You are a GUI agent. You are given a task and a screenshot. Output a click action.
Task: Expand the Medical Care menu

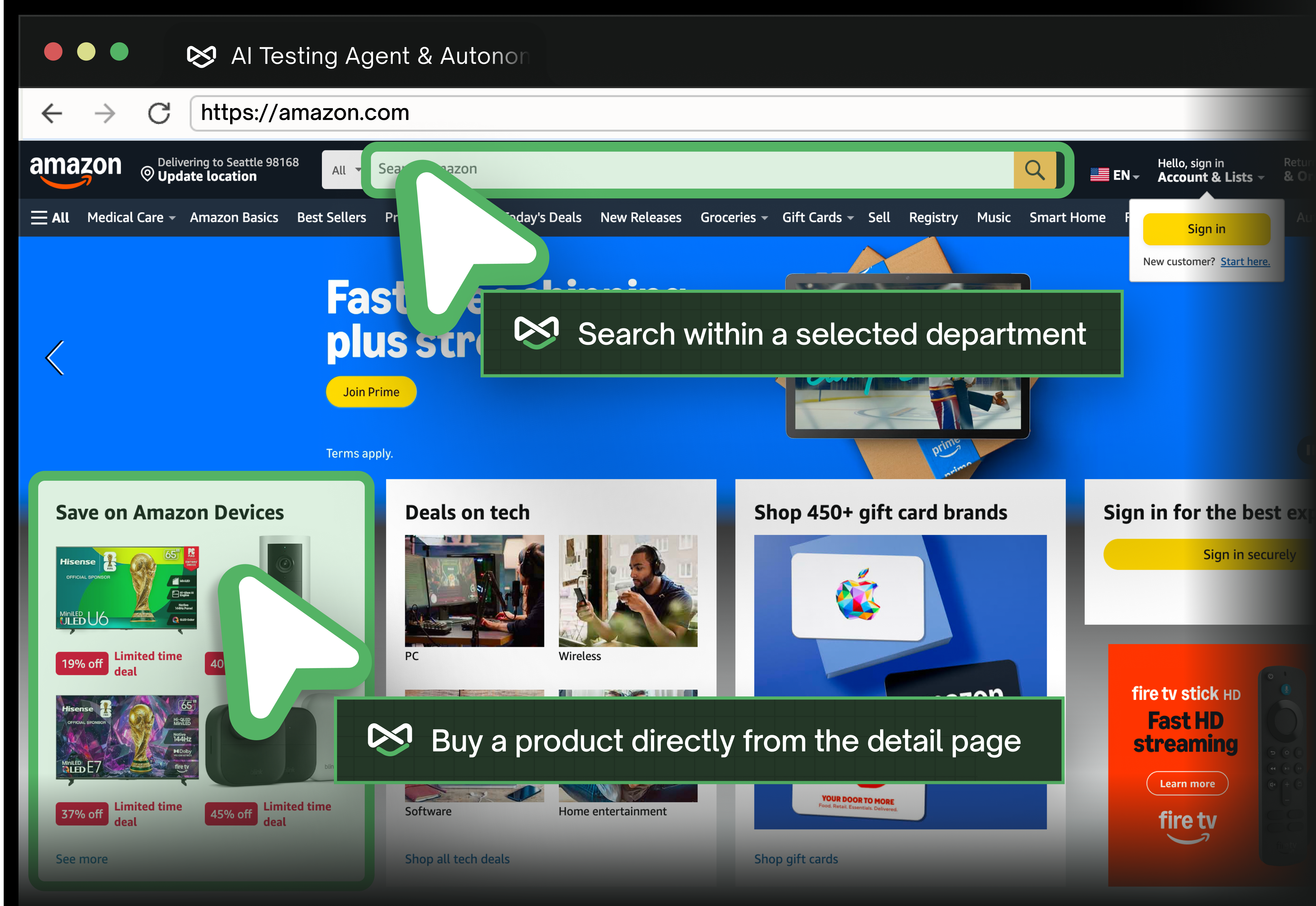click(131, 218)
